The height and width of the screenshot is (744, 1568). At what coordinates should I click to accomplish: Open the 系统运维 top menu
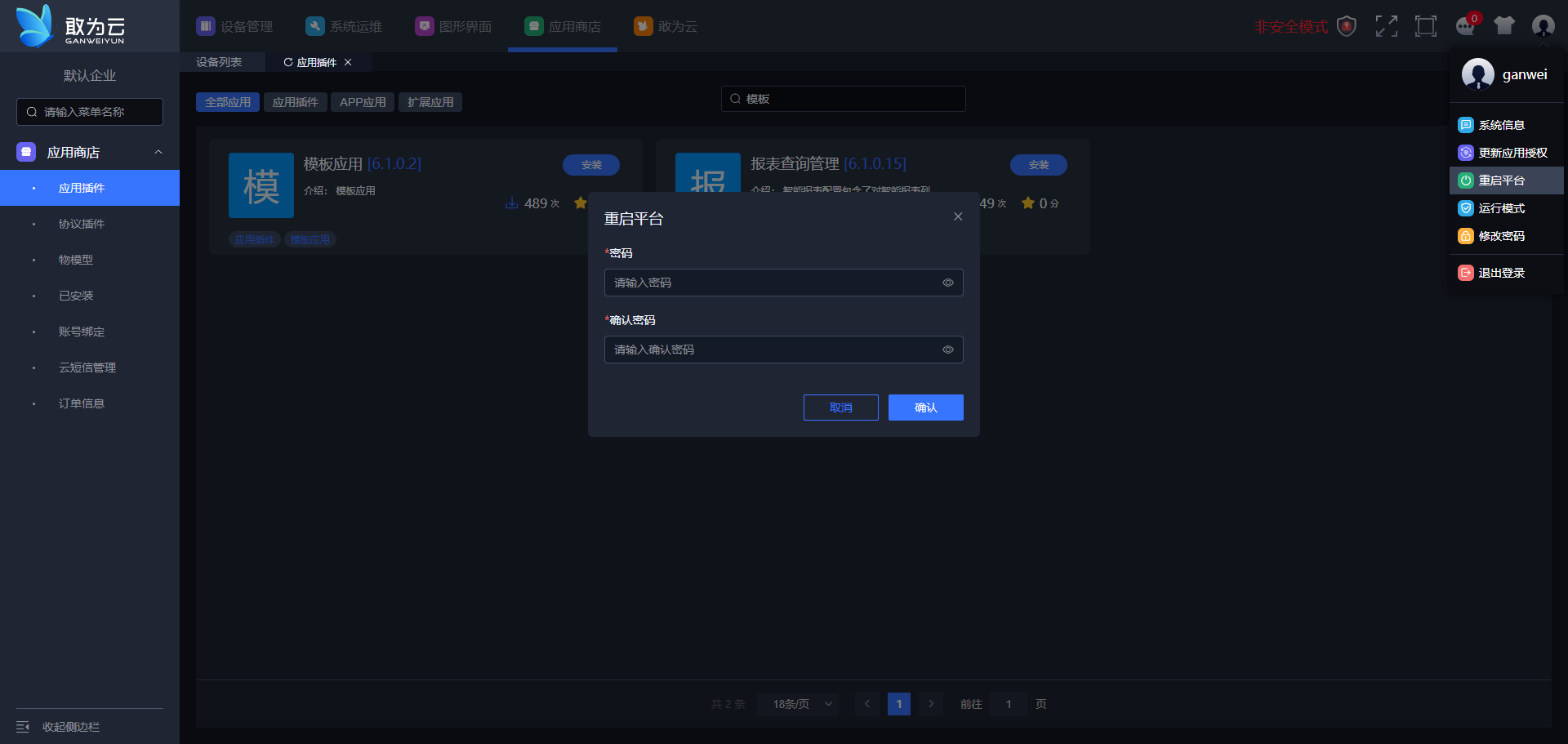coord(344,26)
